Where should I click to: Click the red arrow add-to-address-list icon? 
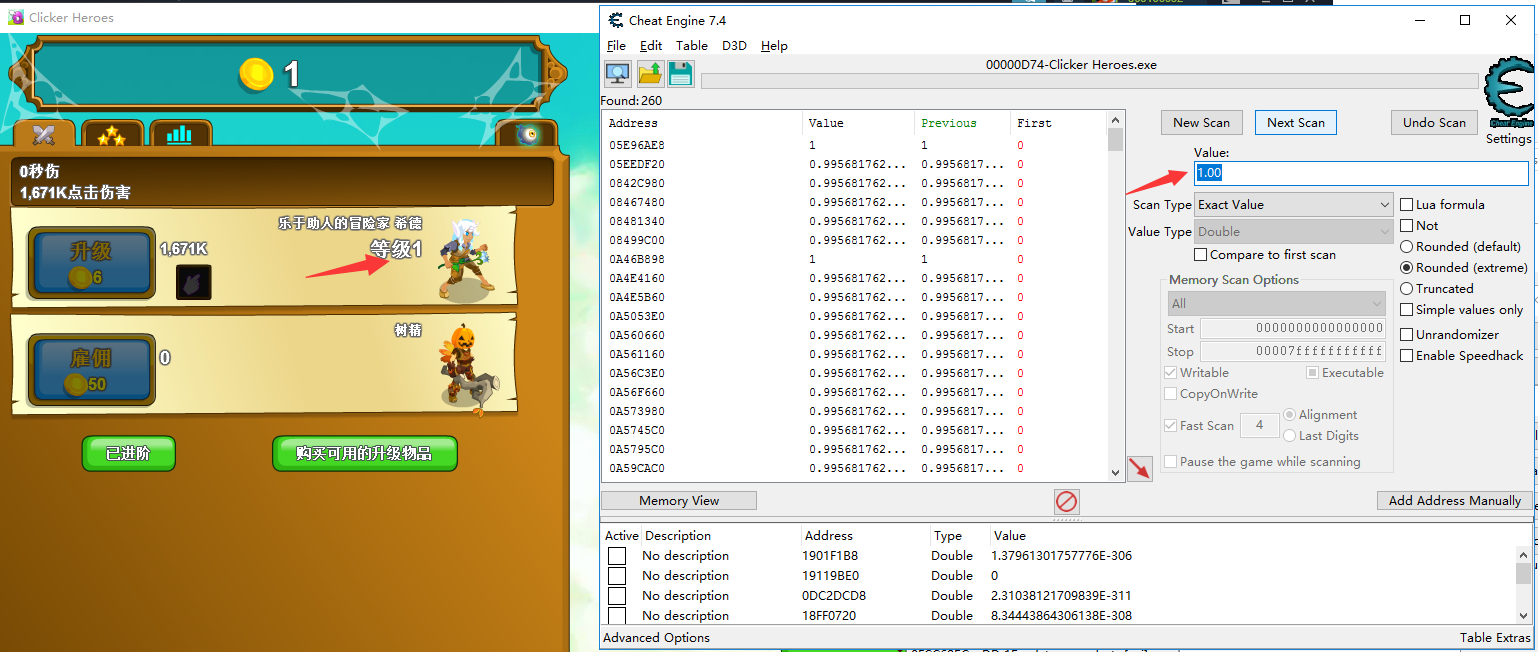1139,468
